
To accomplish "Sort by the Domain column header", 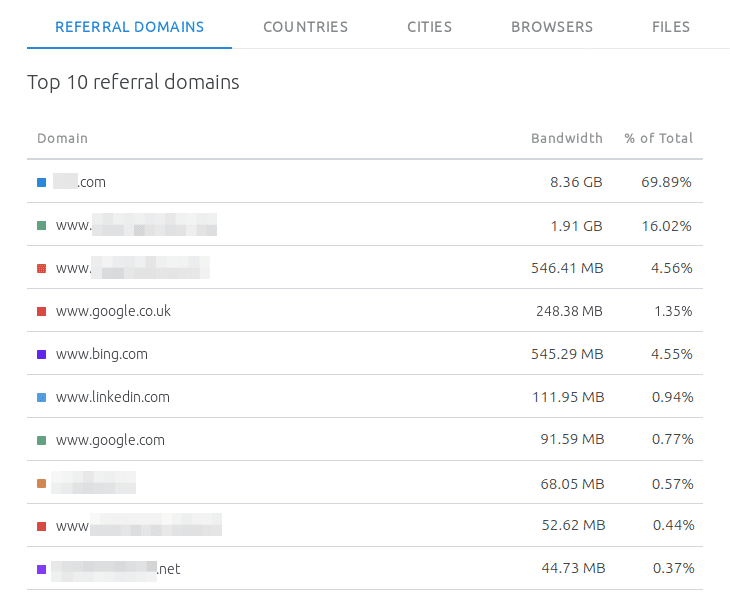I will [x=62, y=138].
